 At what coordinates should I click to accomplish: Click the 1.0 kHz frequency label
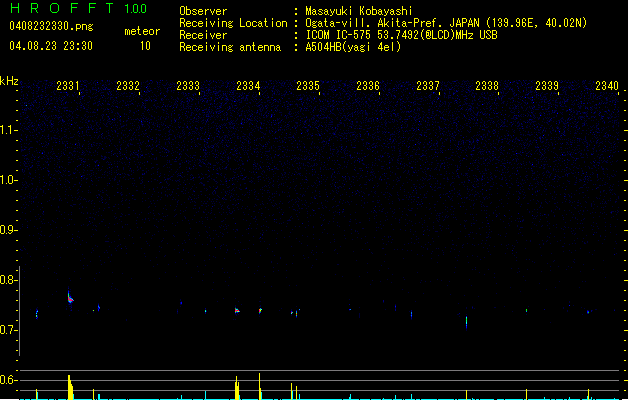click(8, 180)
